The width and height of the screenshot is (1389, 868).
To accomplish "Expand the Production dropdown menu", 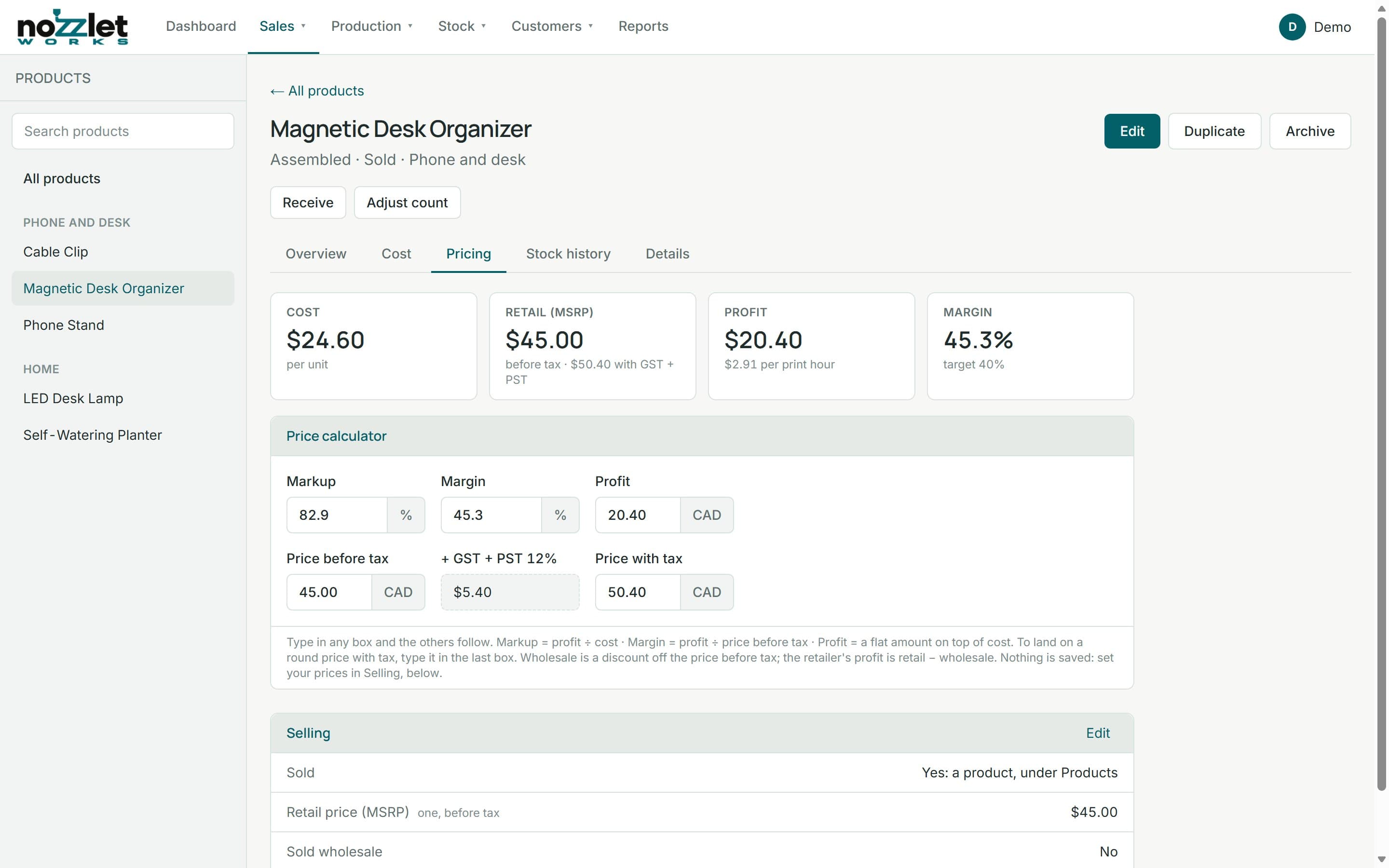I will [x=372, y=27].
